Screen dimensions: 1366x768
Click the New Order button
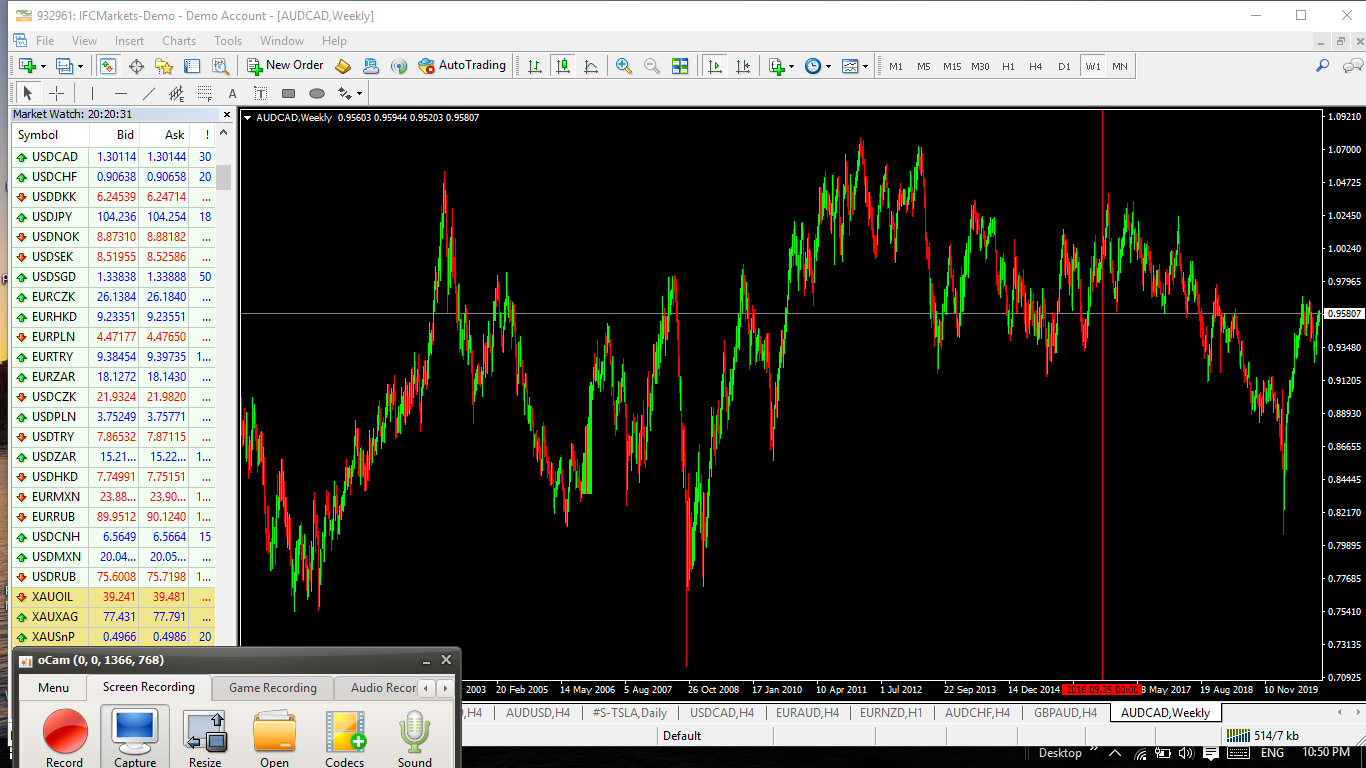[x=285, y=65]
